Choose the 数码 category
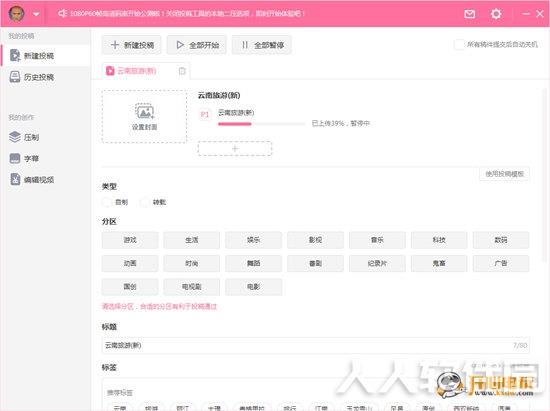 pyautogui.click(x=501, y=240)
